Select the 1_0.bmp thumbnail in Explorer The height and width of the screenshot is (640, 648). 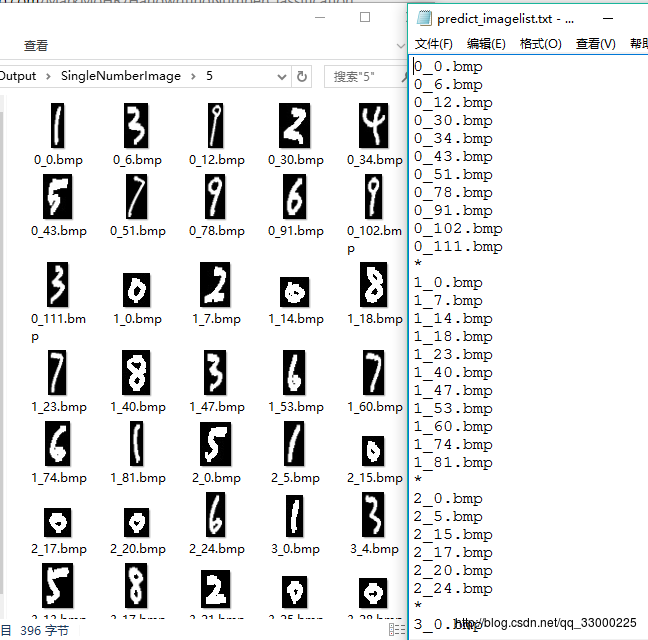pyautogui.click(x=136, y=290)
